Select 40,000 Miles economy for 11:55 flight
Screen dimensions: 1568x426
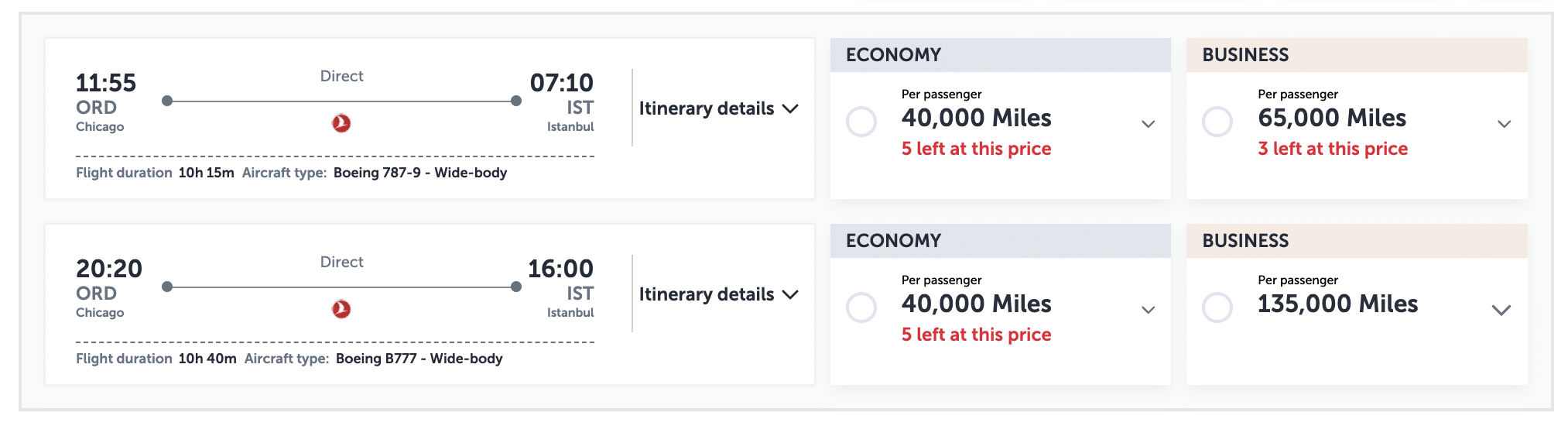click(861, 122)
